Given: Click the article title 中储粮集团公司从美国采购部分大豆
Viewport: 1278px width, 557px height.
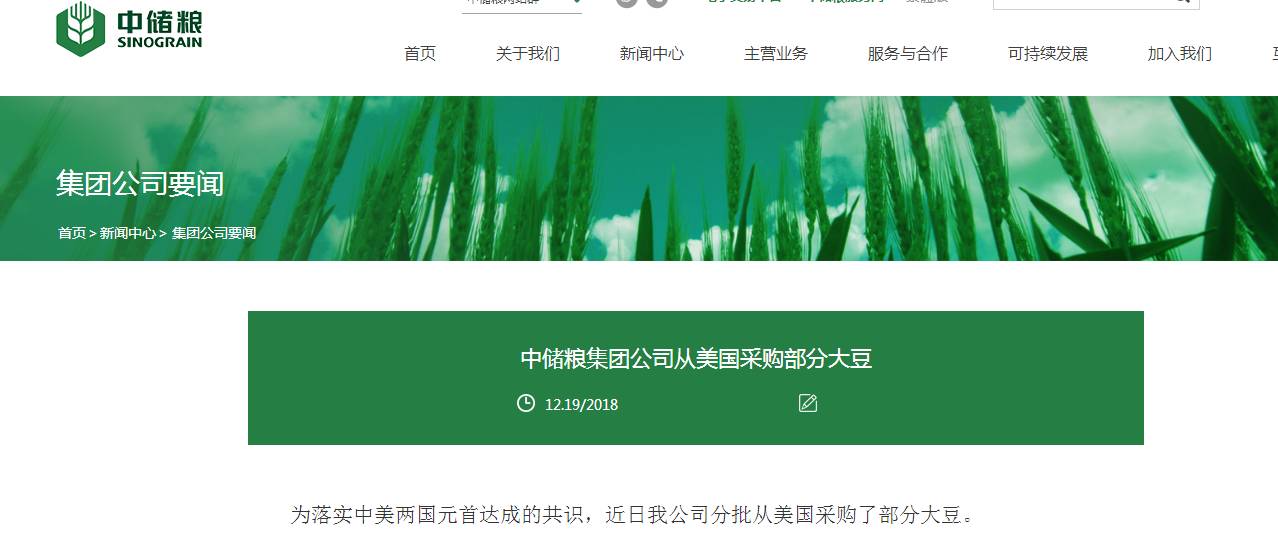Looking at the screenshot, I should pyautogui.click(x=696, y=359).
